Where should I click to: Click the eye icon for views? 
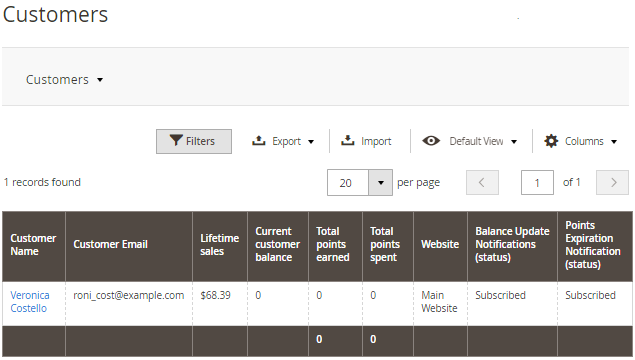click(431, 141)
